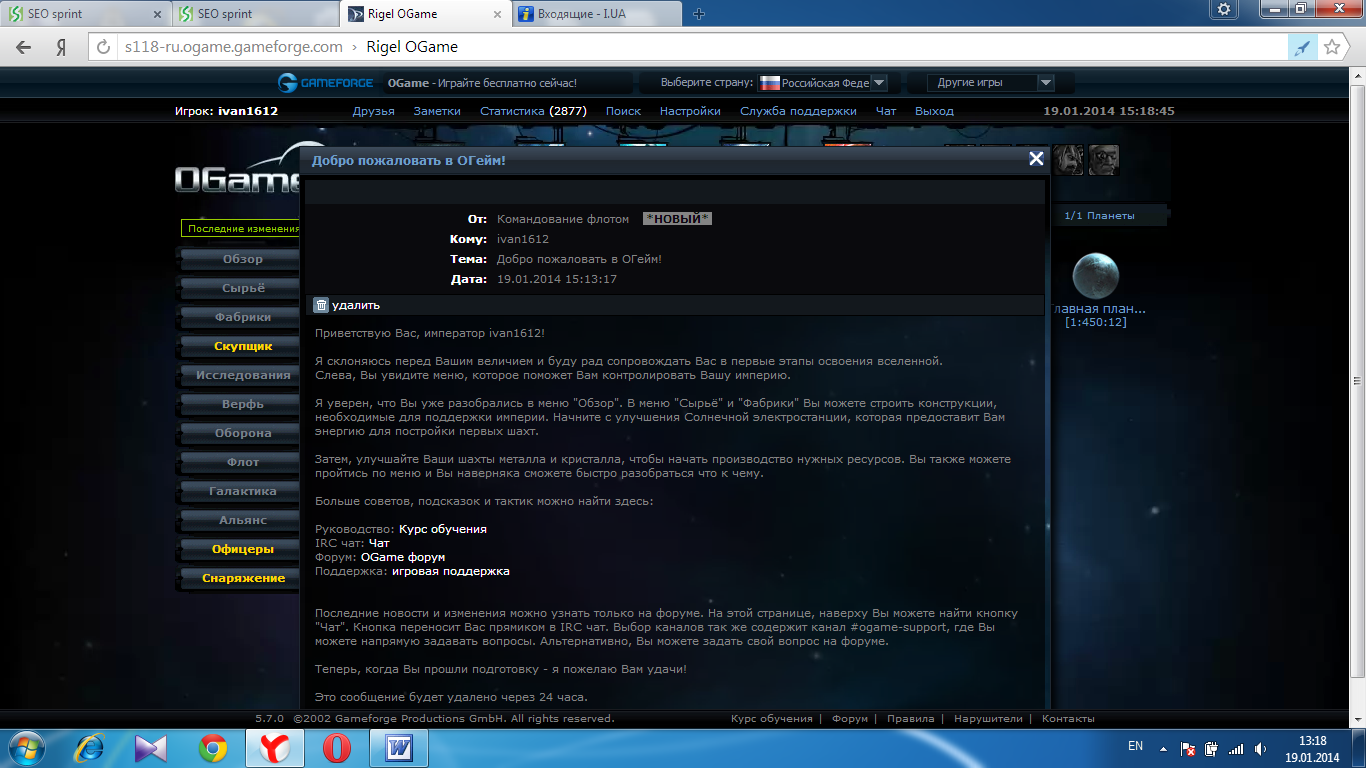View Статистика (2877) ranking
The width and height of the screenshot is (1366, 768).
click(533, 111)
